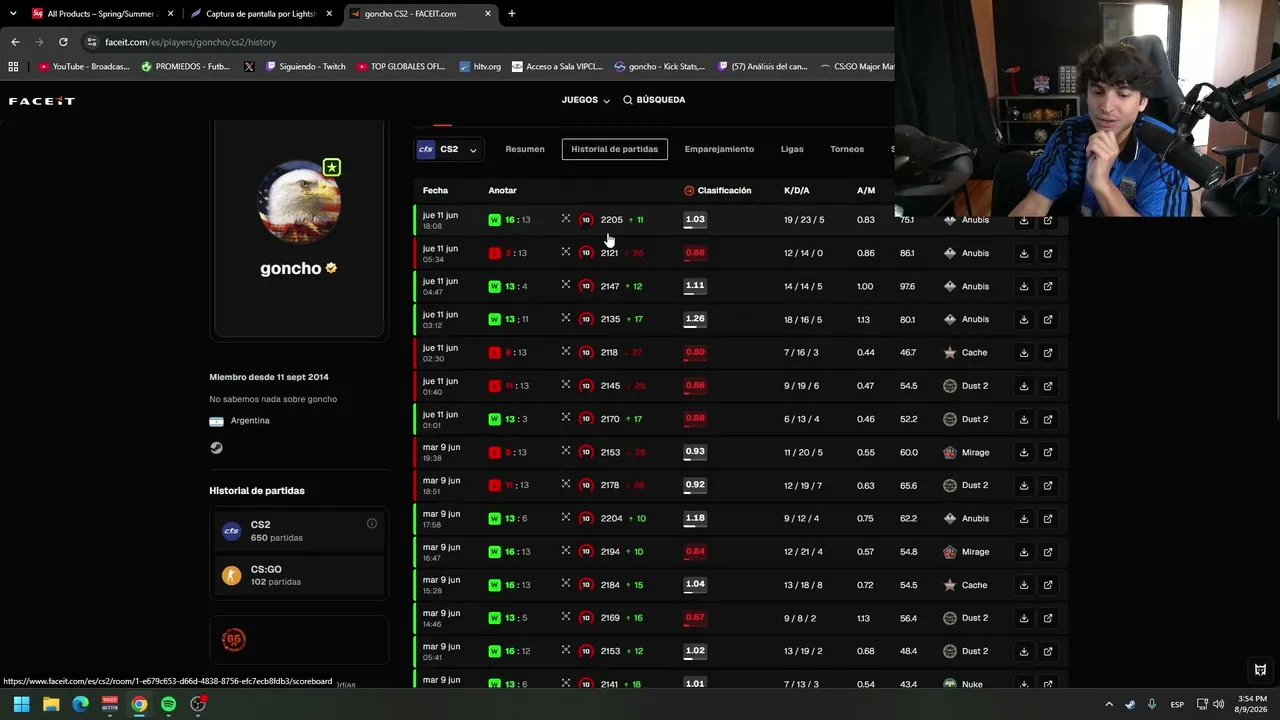This screenshot has height=720, width=1280.
Task: Open the Windows Start menu
Action: tap(21, 704)
